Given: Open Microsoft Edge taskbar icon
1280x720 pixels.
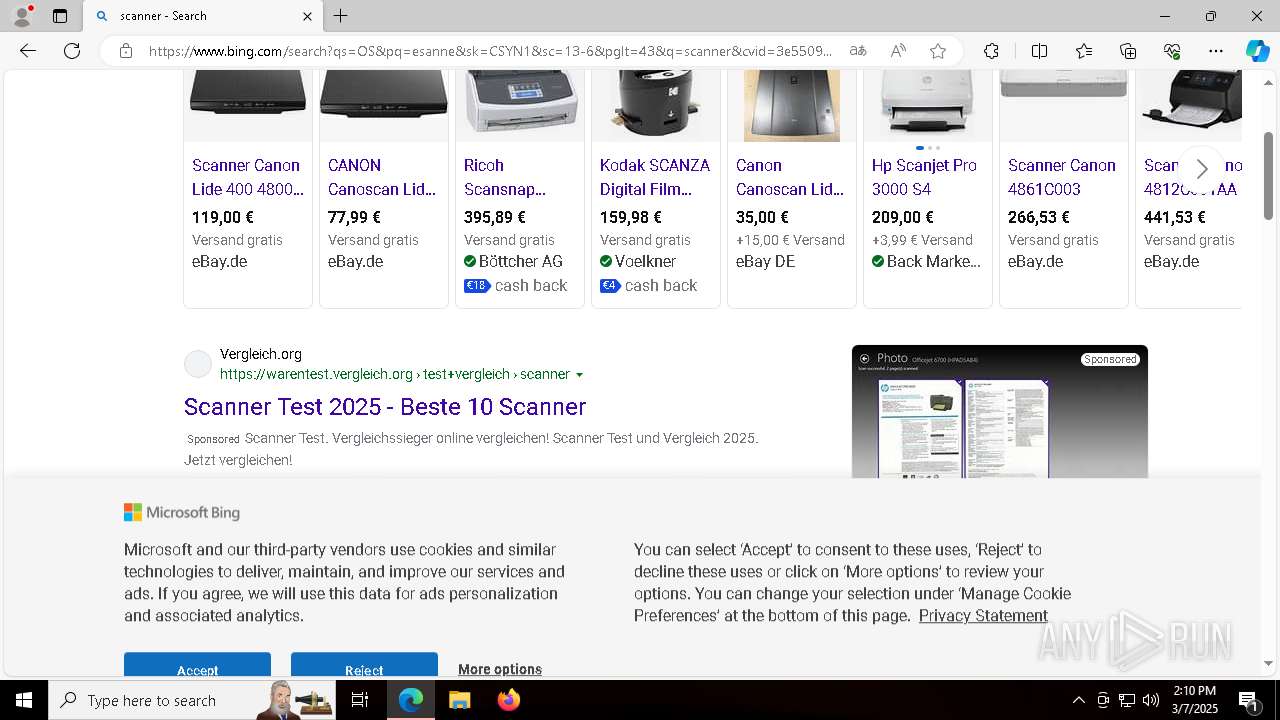Looking at the screenshot, I should (411, 700).
